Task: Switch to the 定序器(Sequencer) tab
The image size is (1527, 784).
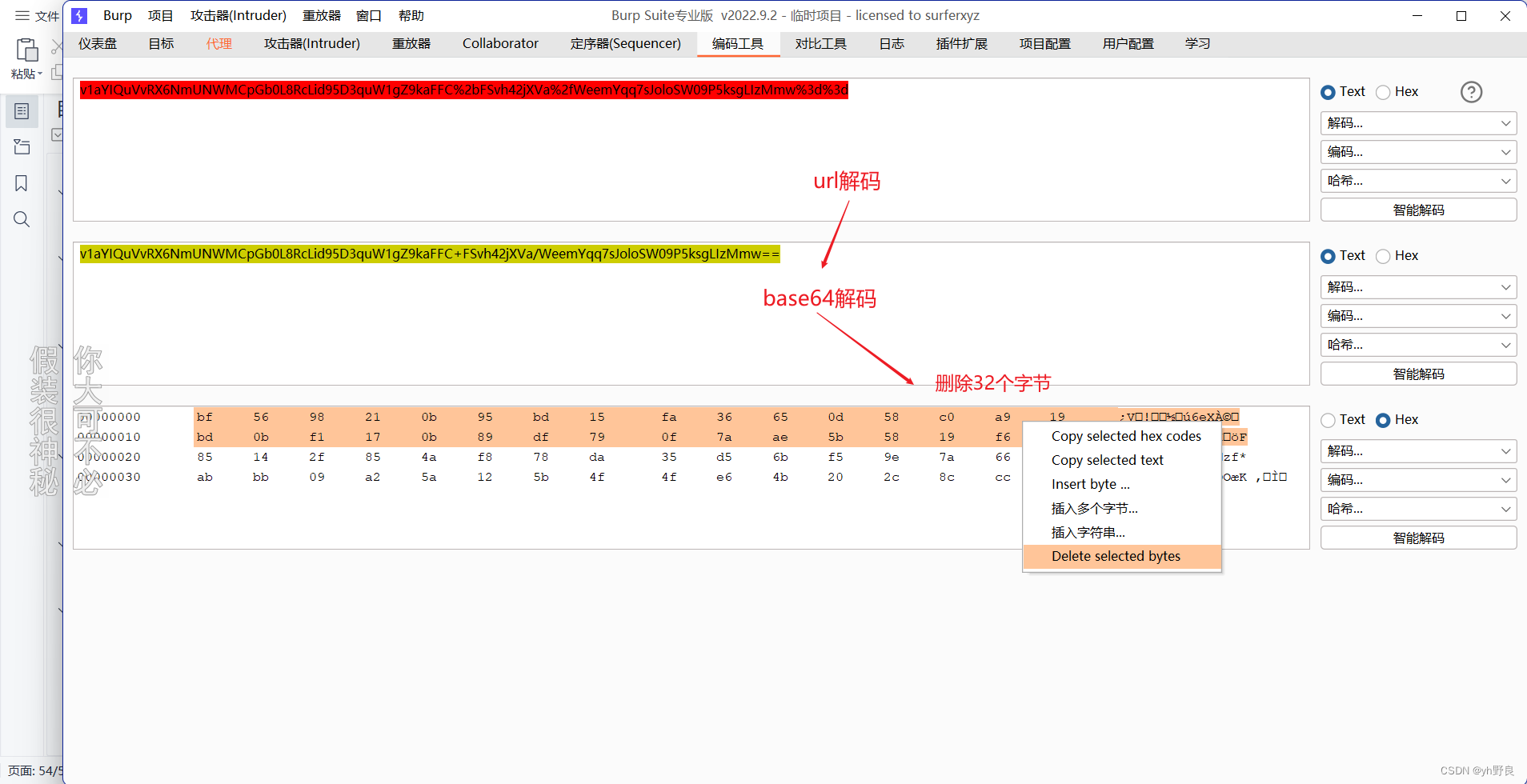Action: click(626, 44)
